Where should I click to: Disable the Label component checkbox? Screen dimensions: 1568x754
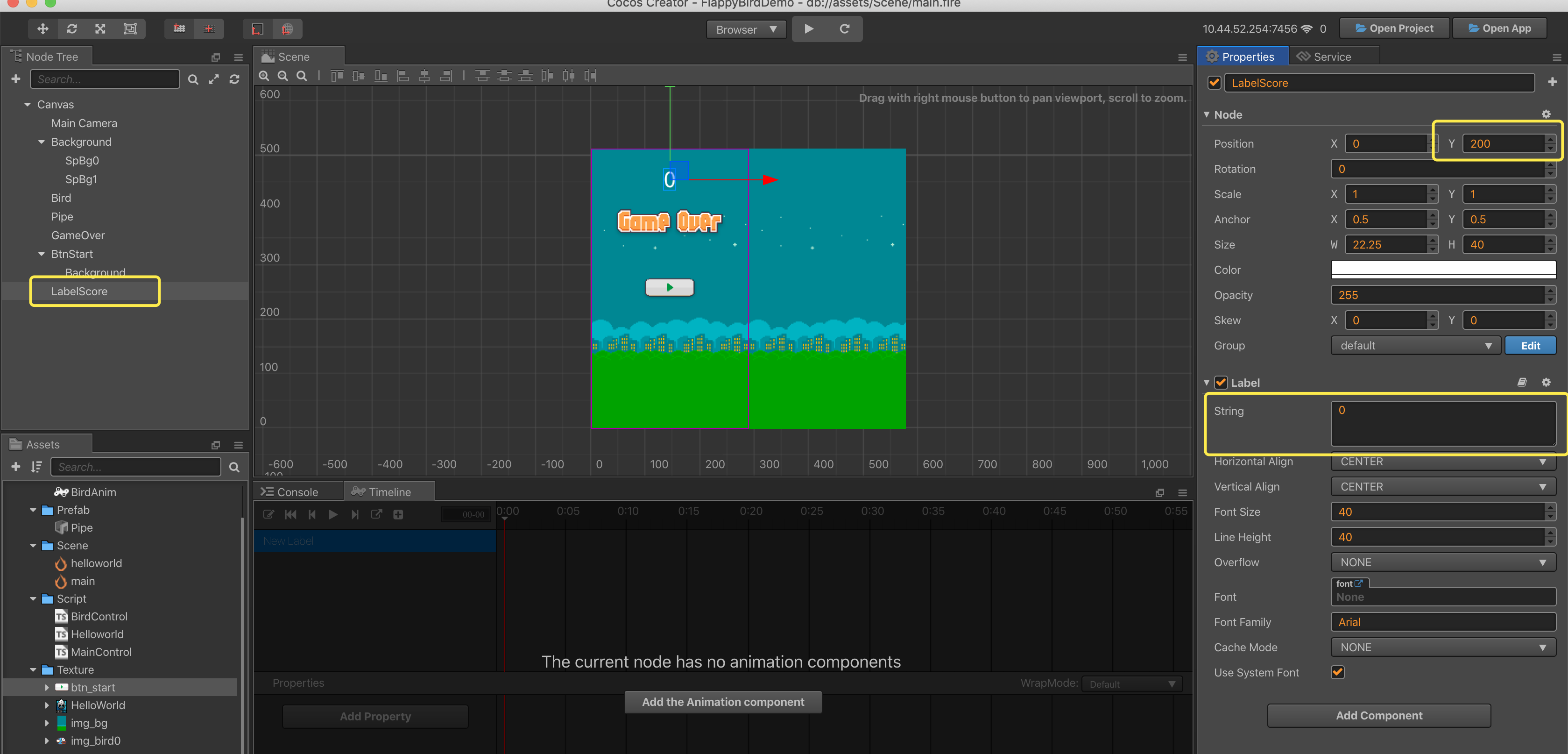point(1221,383)
